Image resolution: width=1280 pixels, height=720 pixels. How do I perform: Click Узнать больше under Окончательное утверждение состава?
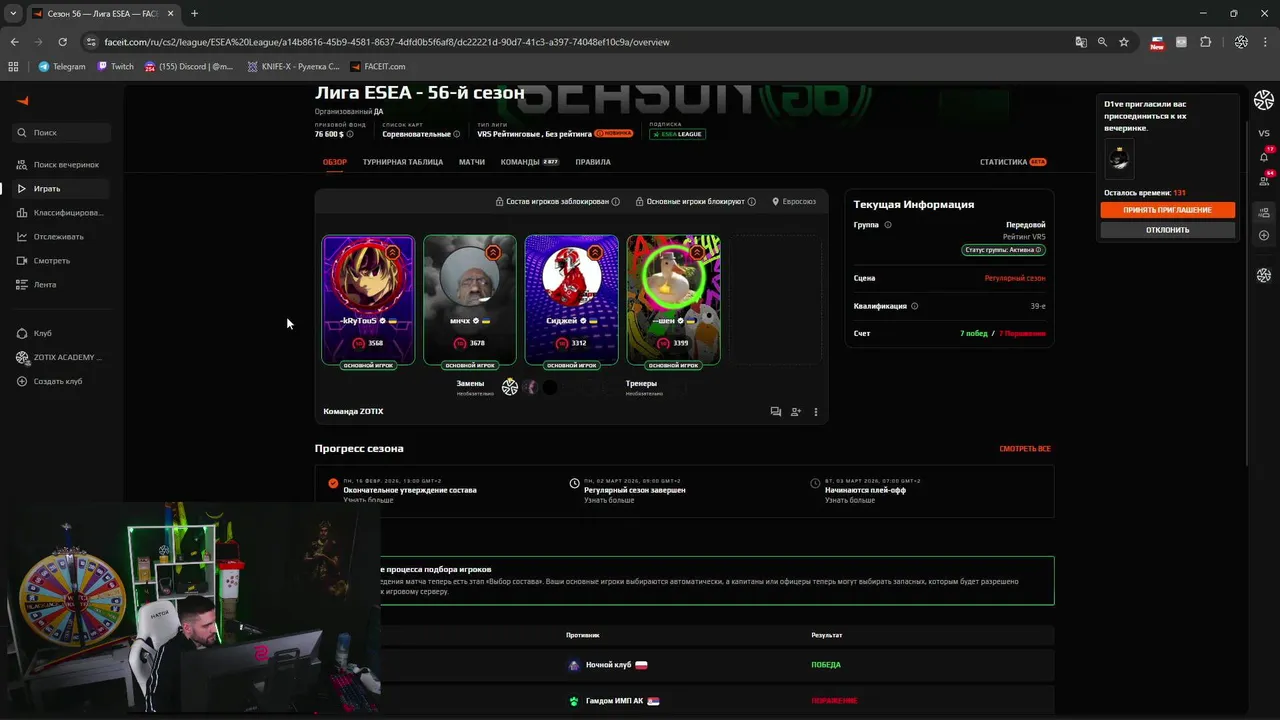coord(368,500)
